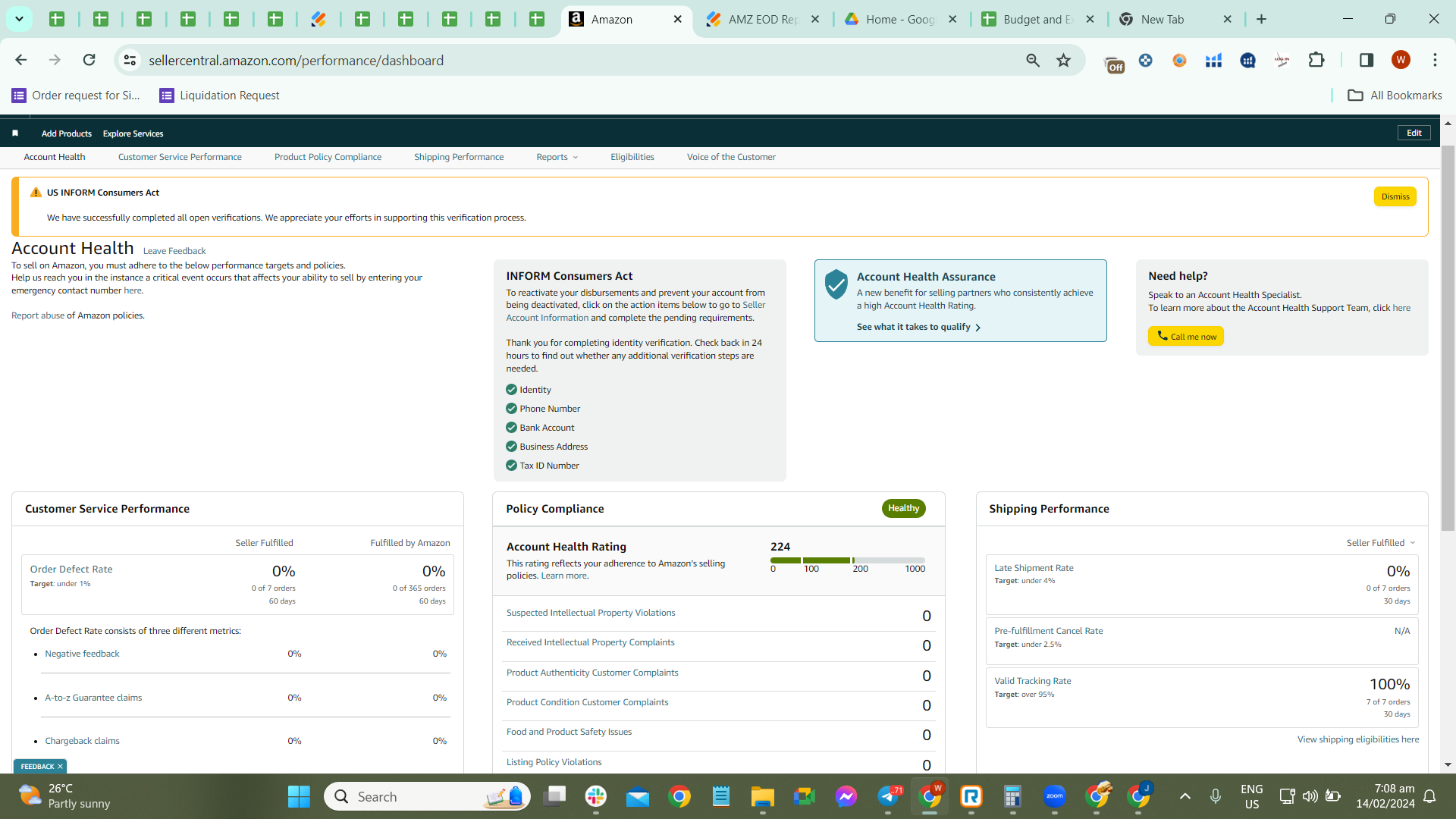Open the orange circular extension icon
The width and height of the screenshot is (1456, 819).
pyautogui.click(x=1179, y=60)
